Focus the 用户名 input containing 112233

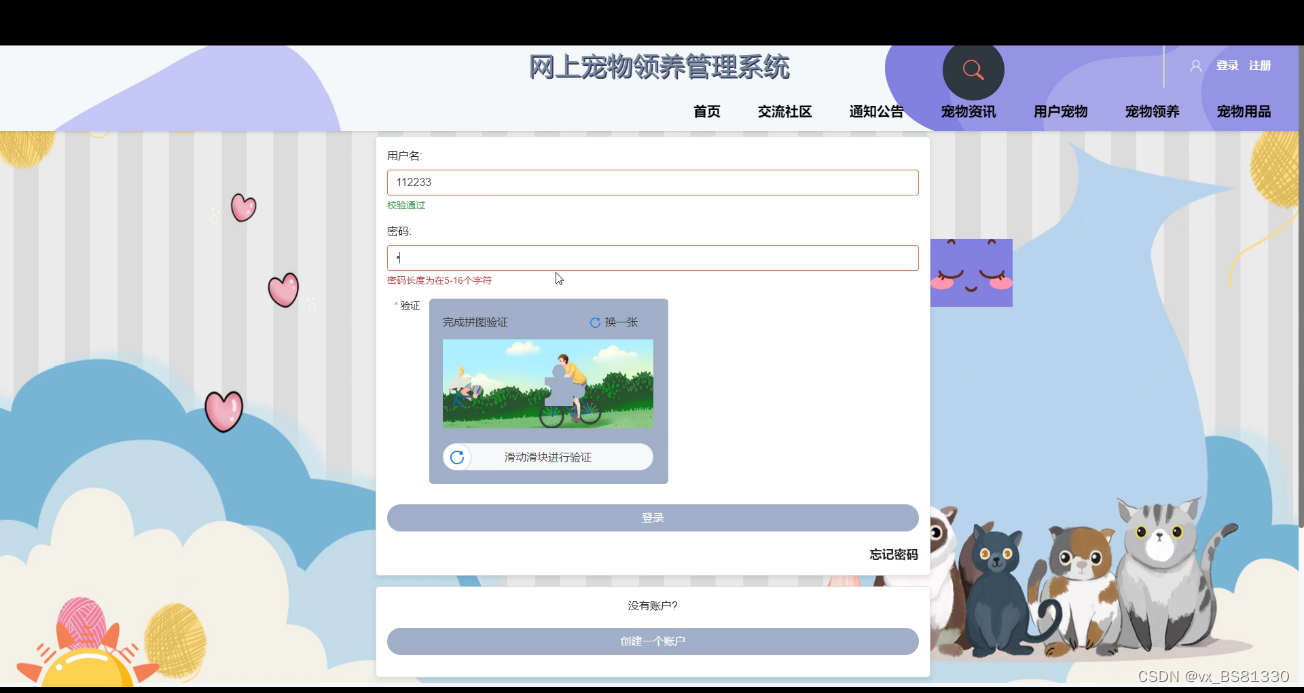click(653, 183)
